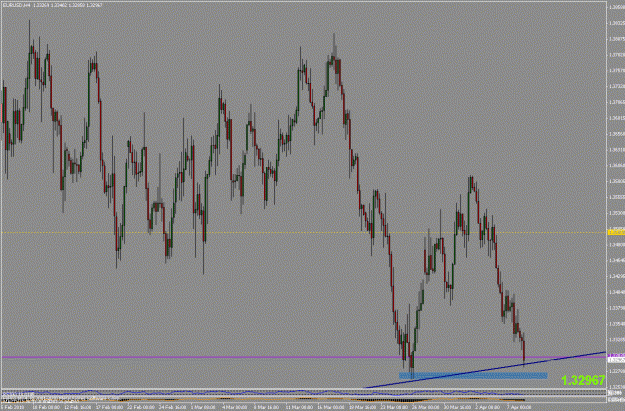This screenshot has width=625, height=411.
Task: Click the 11 Mar 00:00 time axis label
Action: tap(297, 408)
